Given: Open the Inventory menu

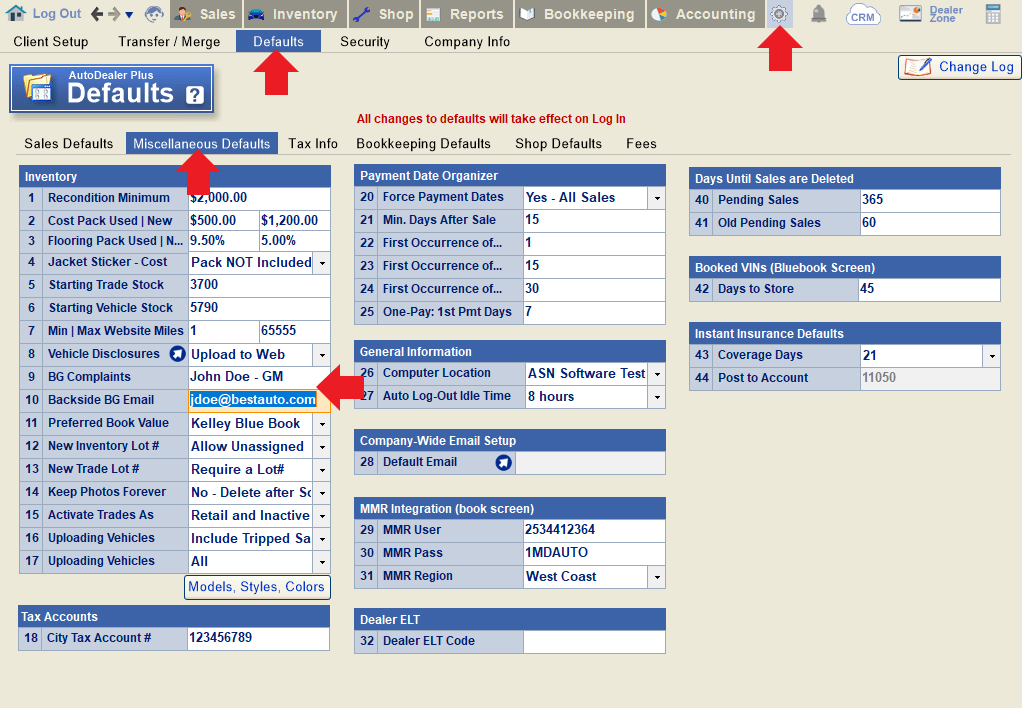Looking at the screenshot, I should pyautogui.click(x=293, y=14).
